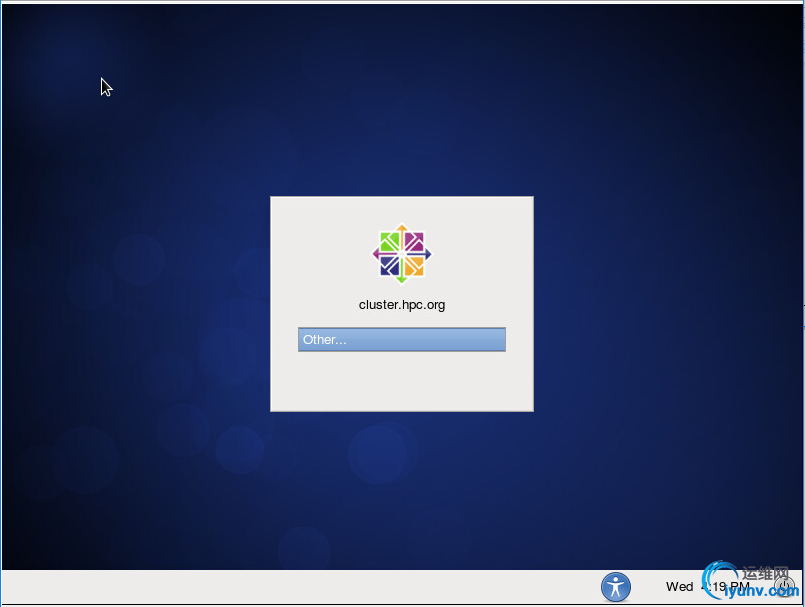Click the power button in the bottom panel
Image resolution: width=805 pixels, height=607 pixels.
[x=784, y=586]
